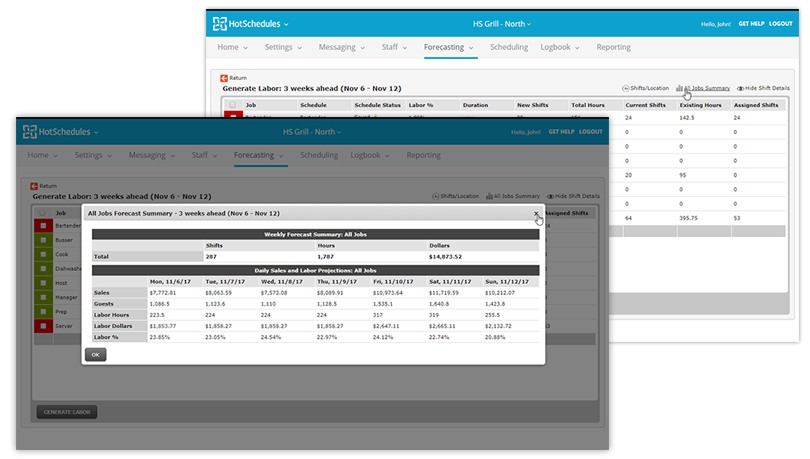Open the Scheduling tab in the bright window

click(x=509, y=47)
